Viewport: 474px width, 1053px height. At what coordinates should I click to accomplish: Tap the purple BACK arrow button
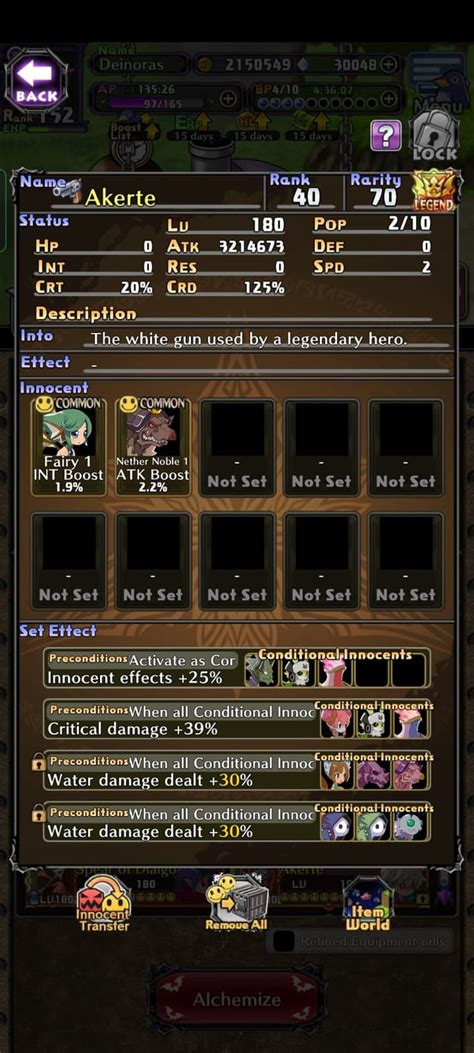pyautogui.click(x=36, y=81)
